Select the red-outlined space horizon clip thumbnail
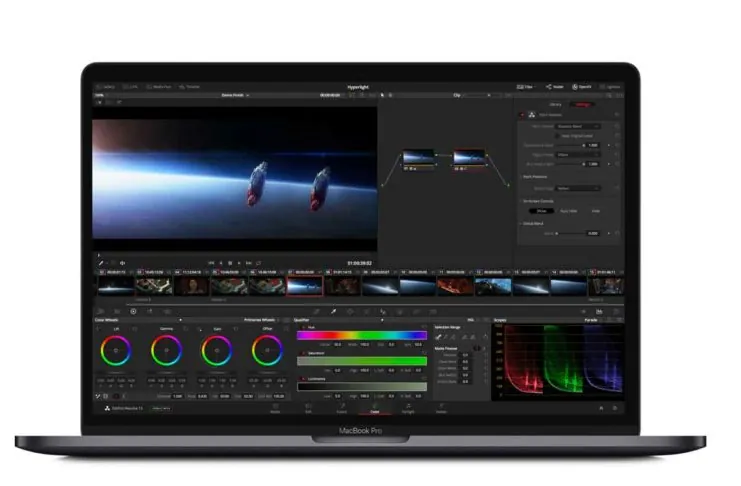The height and width of the screenshot is (486, 741). (x=304, y=286)
